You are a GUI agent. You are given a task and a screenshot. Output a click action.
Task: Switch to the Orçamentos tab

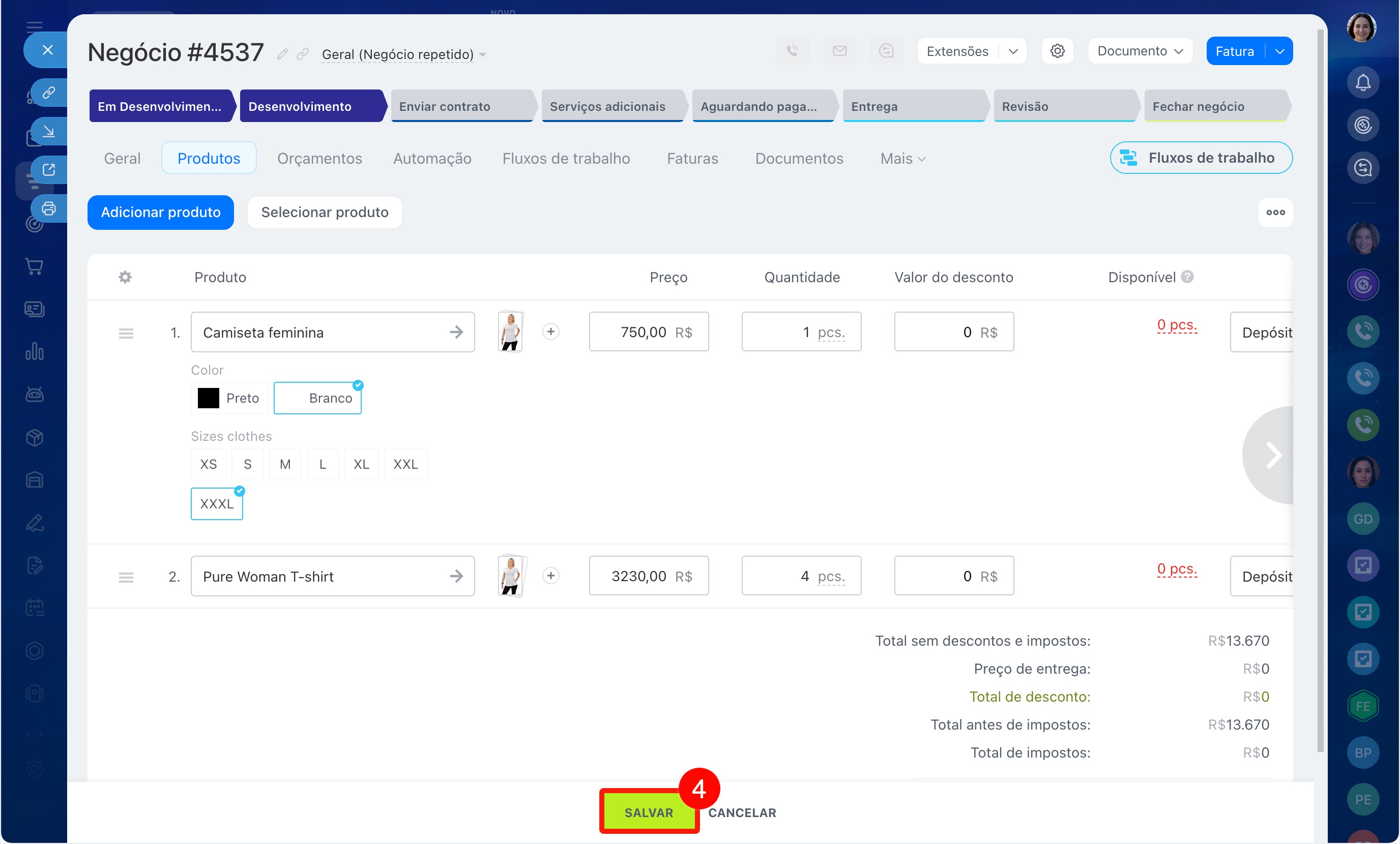pos(319,159)
